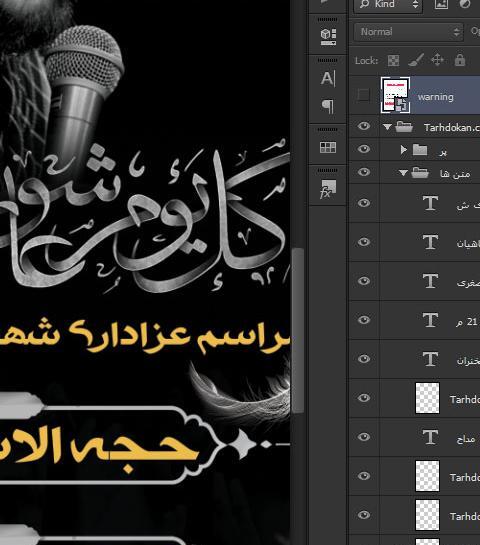Select the خنران layer name
The image size is (480, 545).
[468, 361]
